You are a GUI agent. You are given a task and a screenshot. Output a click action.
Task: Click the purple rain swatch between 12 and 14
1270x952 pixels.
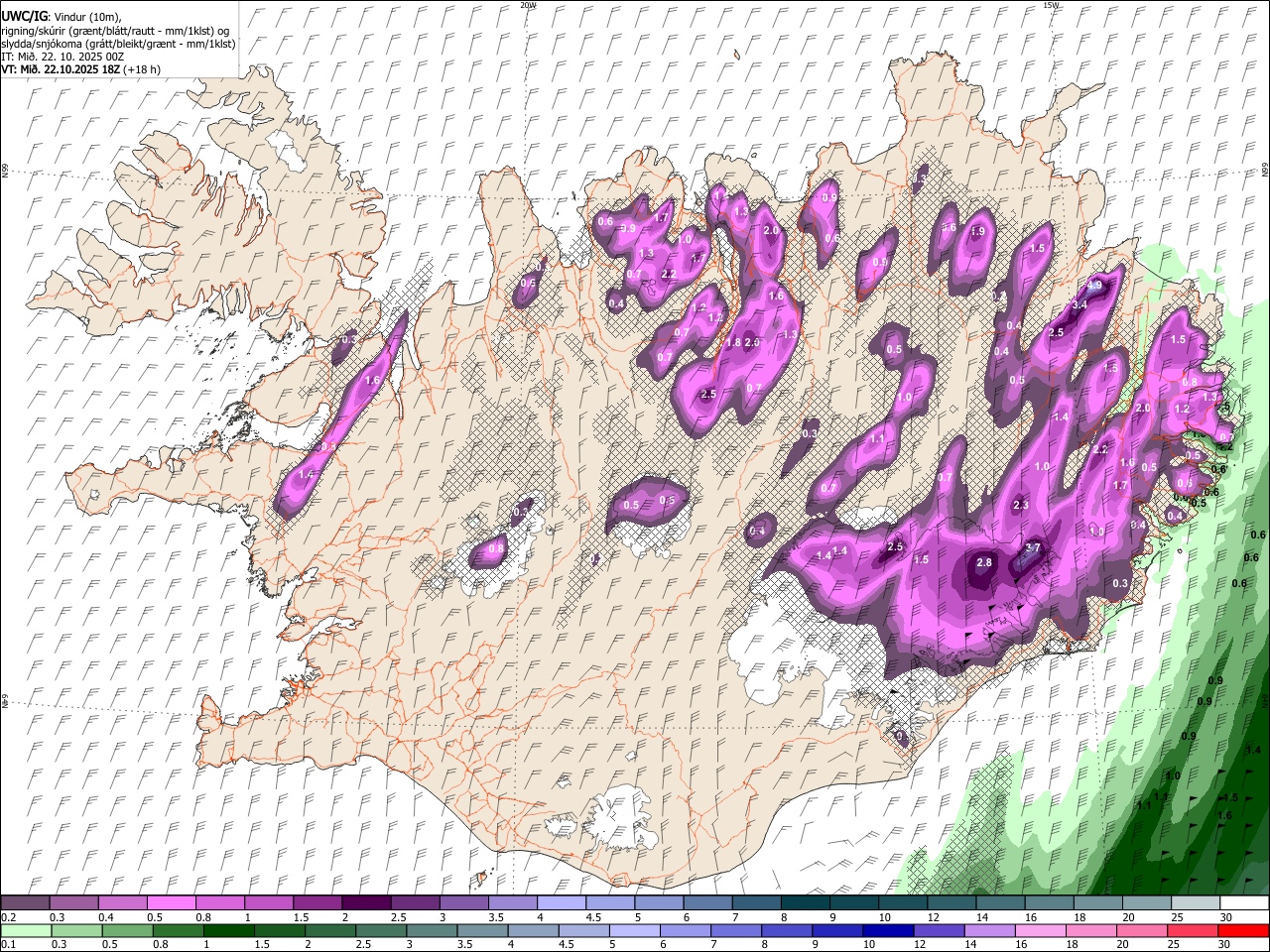pos(938,931)
